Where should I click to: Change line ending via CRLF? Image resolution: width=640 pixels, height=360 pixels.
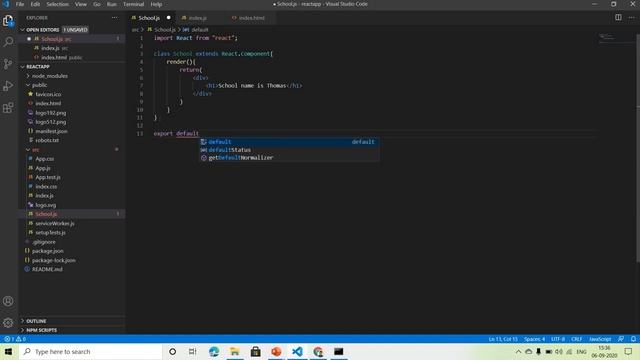[576, 339]
